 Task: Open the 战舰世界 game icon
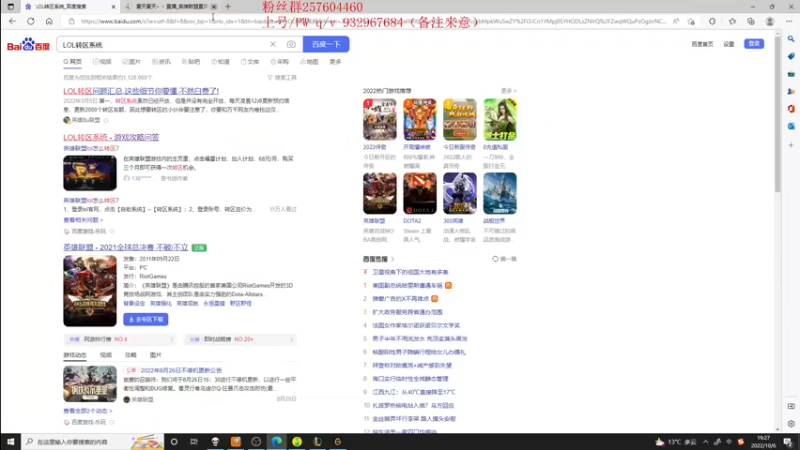coord(500,193)
